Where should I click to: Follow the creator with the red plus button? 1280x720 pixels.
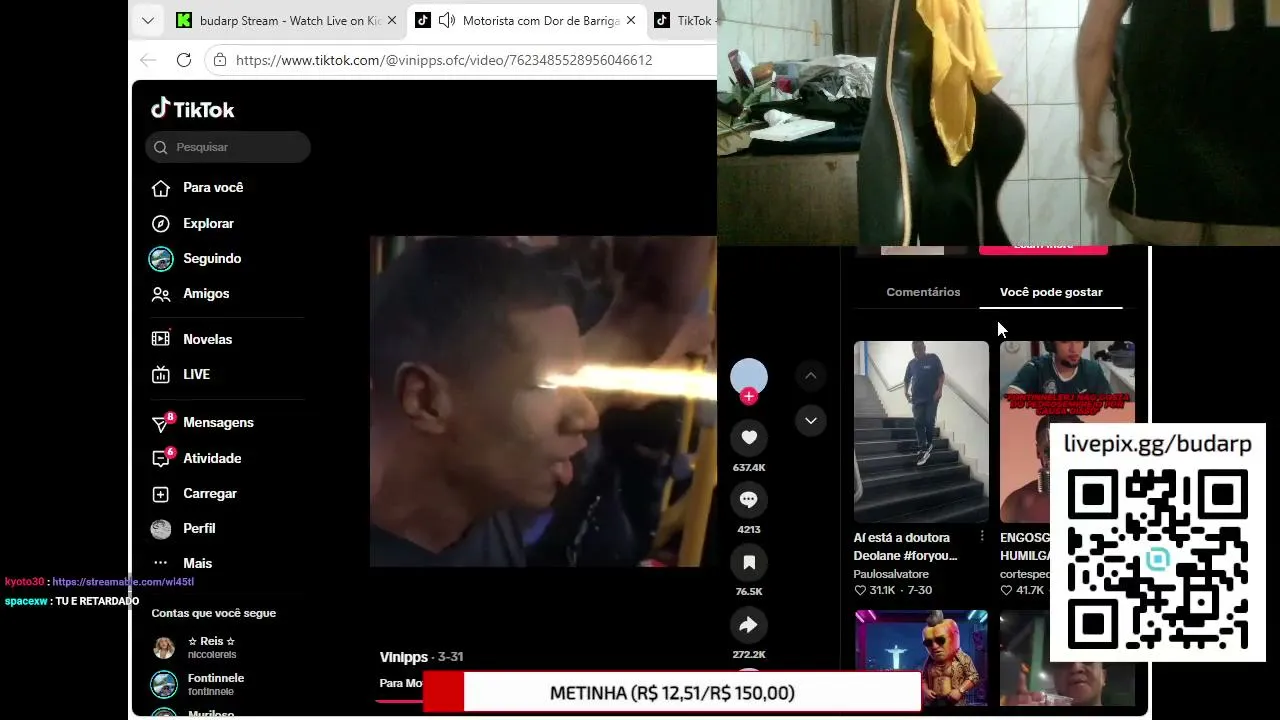(749, 397)
